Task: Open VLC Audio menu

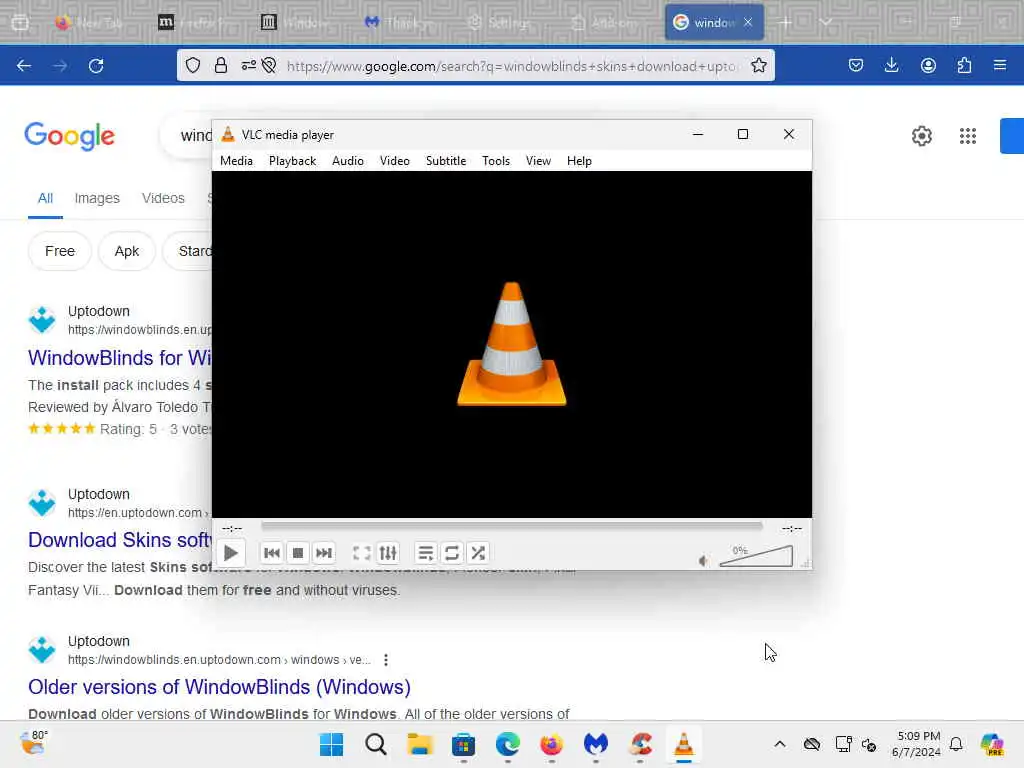Action: (x=347, y=161)
